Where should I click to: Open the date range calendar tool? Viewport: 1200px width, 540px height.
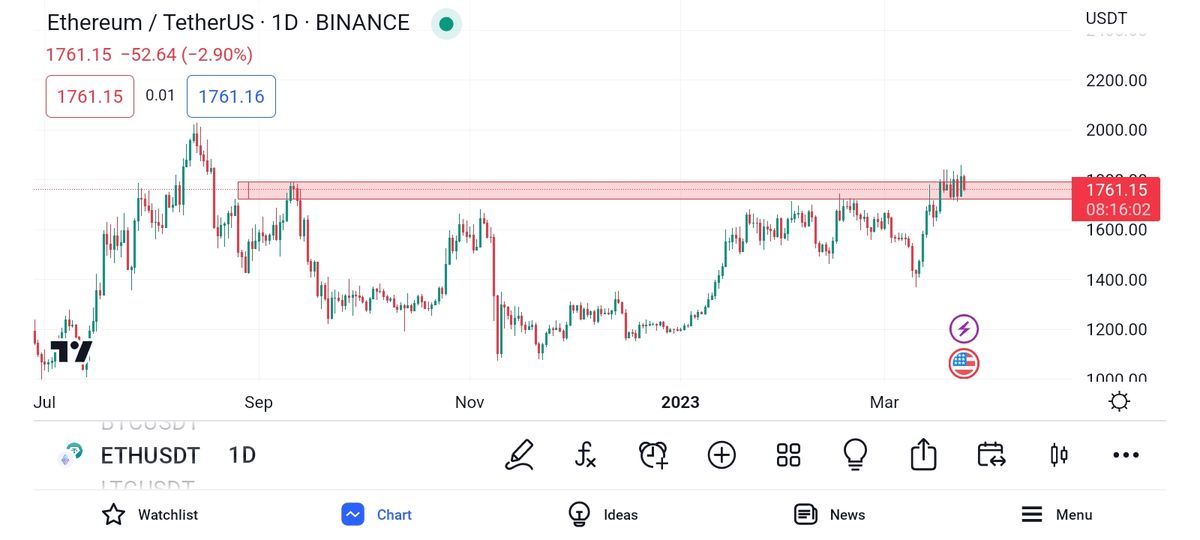[x=991, y=455]
